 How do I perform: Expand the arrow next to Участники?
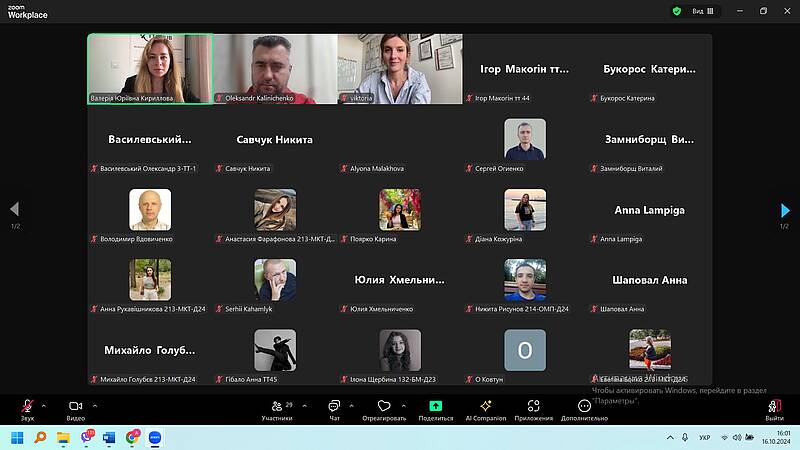pos(305,406)
